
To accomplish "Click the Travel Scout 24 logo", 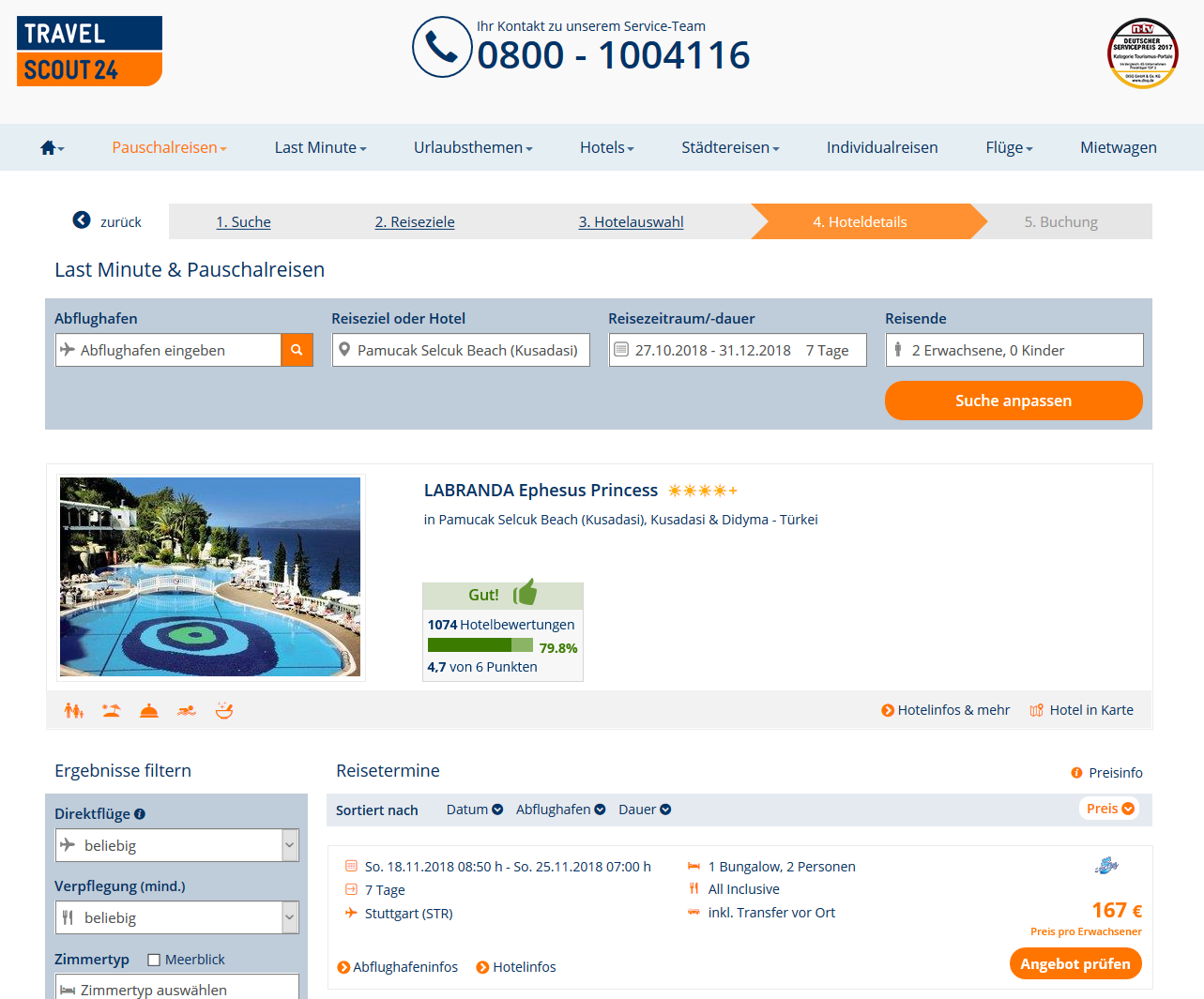I will click(89, 51).
